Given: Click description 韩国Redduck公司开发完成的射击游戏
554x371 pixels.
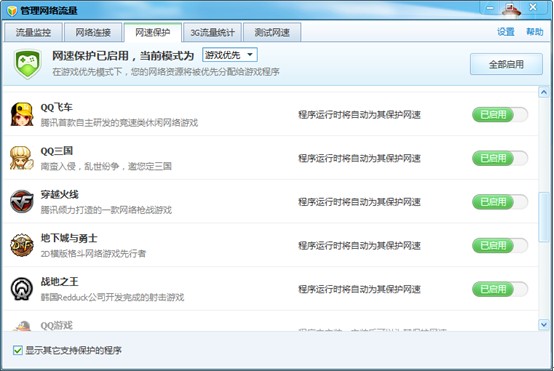Looking at the screenshot, I should [x=112, y=297].
